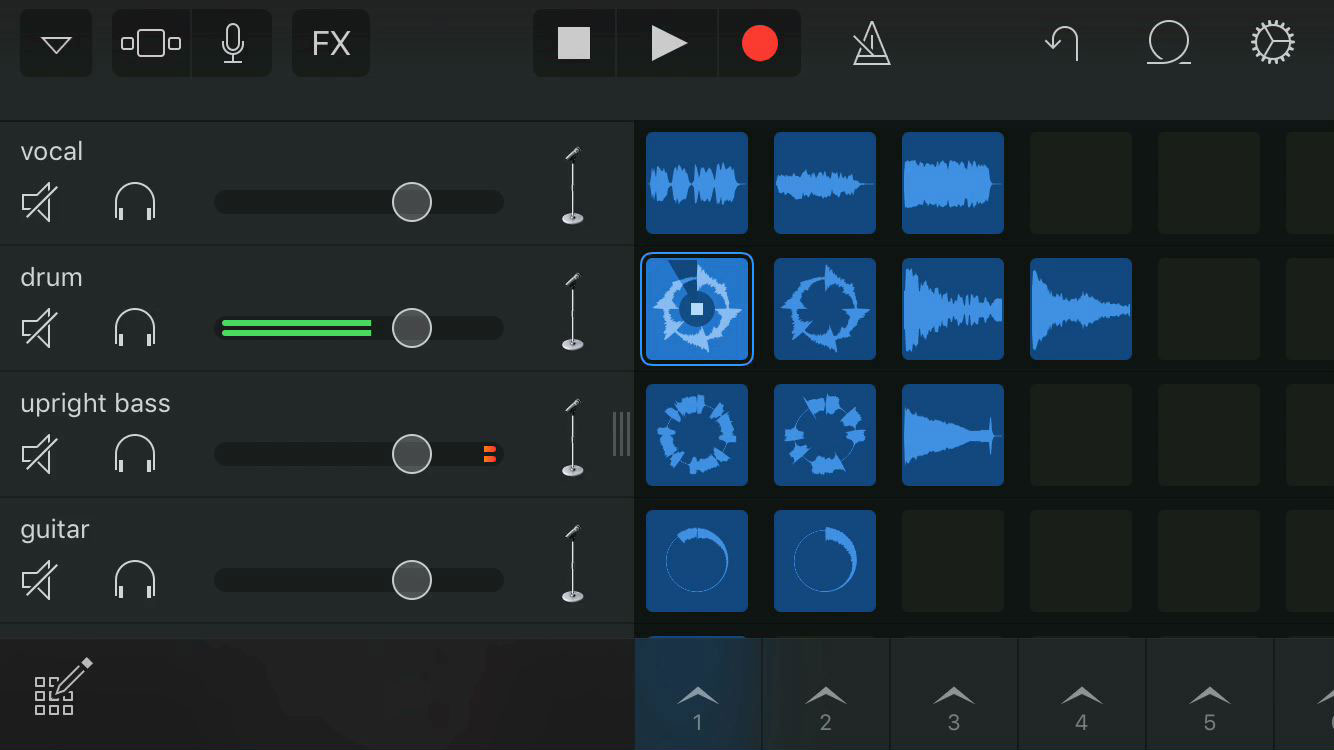Open the song settings gear icon
Viewport: 1334px width, 750px height.
click(x=1273, y=43)
